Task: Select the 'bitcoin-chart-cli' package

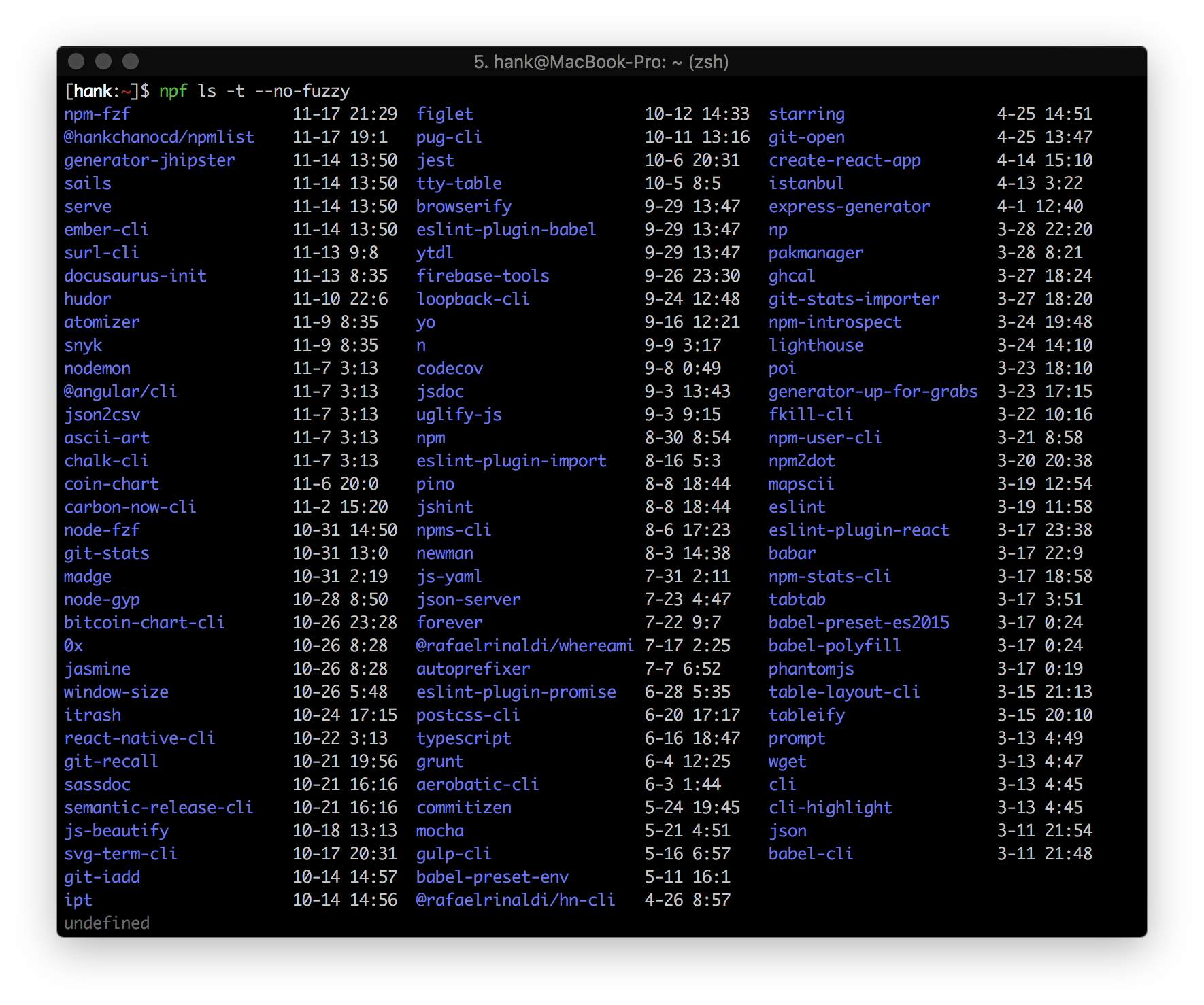Action: pos(144,623)
